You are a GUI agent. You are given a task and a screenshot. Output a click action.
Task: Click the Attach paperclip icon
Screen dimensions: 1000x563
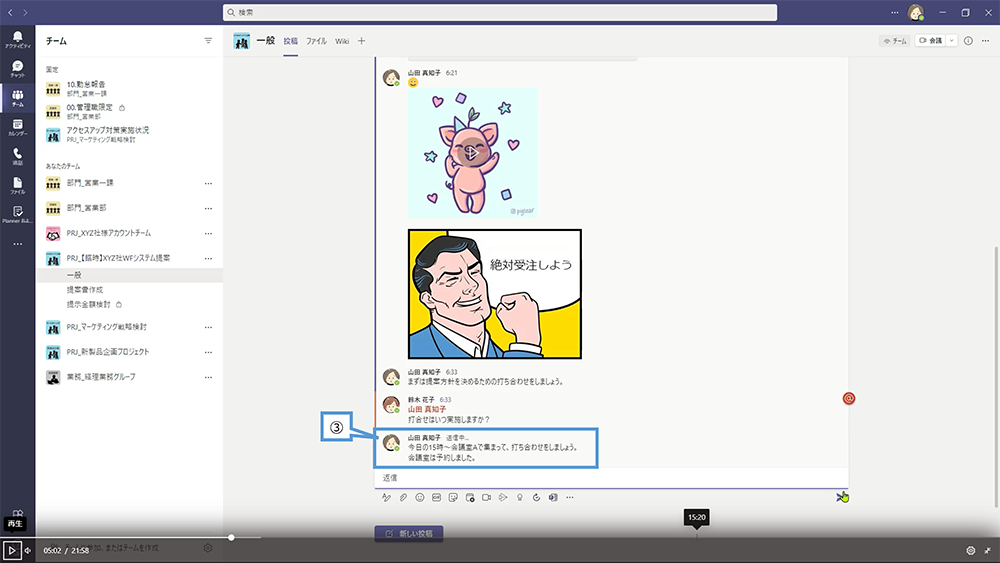click(403, 497)
